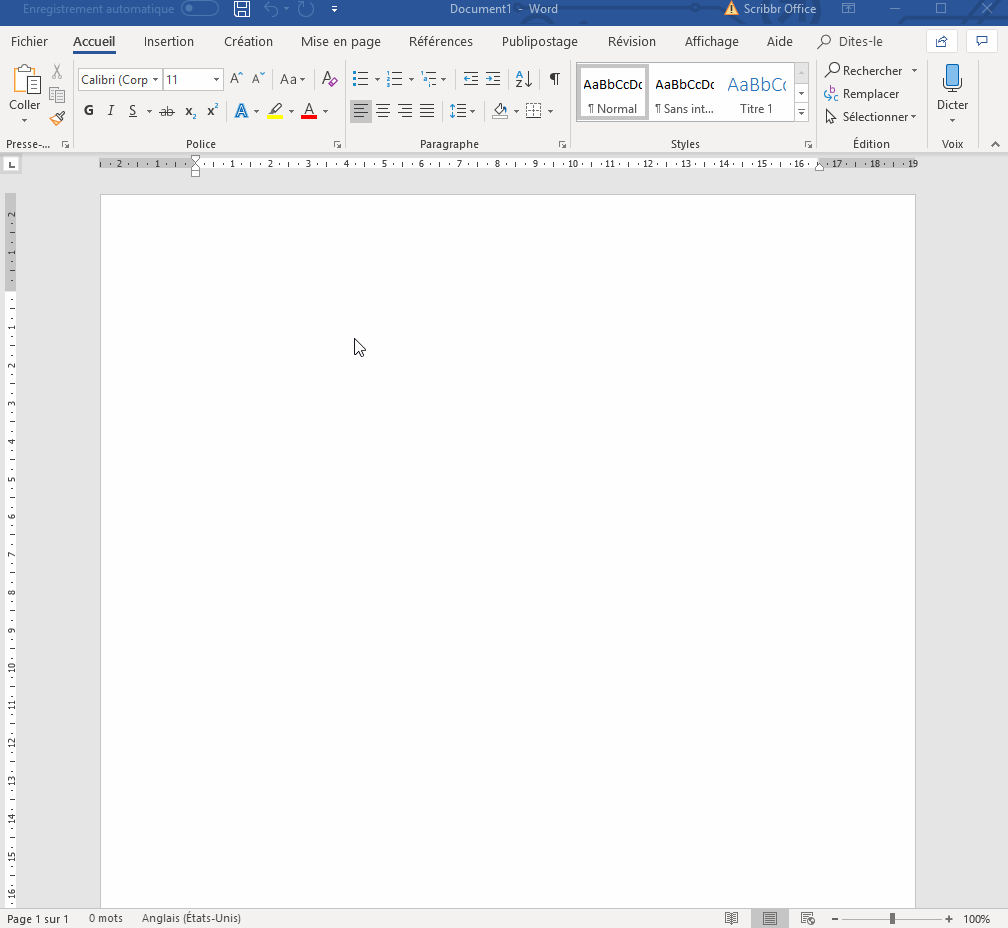Click the ribbon display options icon
The width and height of the screenshot is (1008, 928).
click(x=849, y=9)
